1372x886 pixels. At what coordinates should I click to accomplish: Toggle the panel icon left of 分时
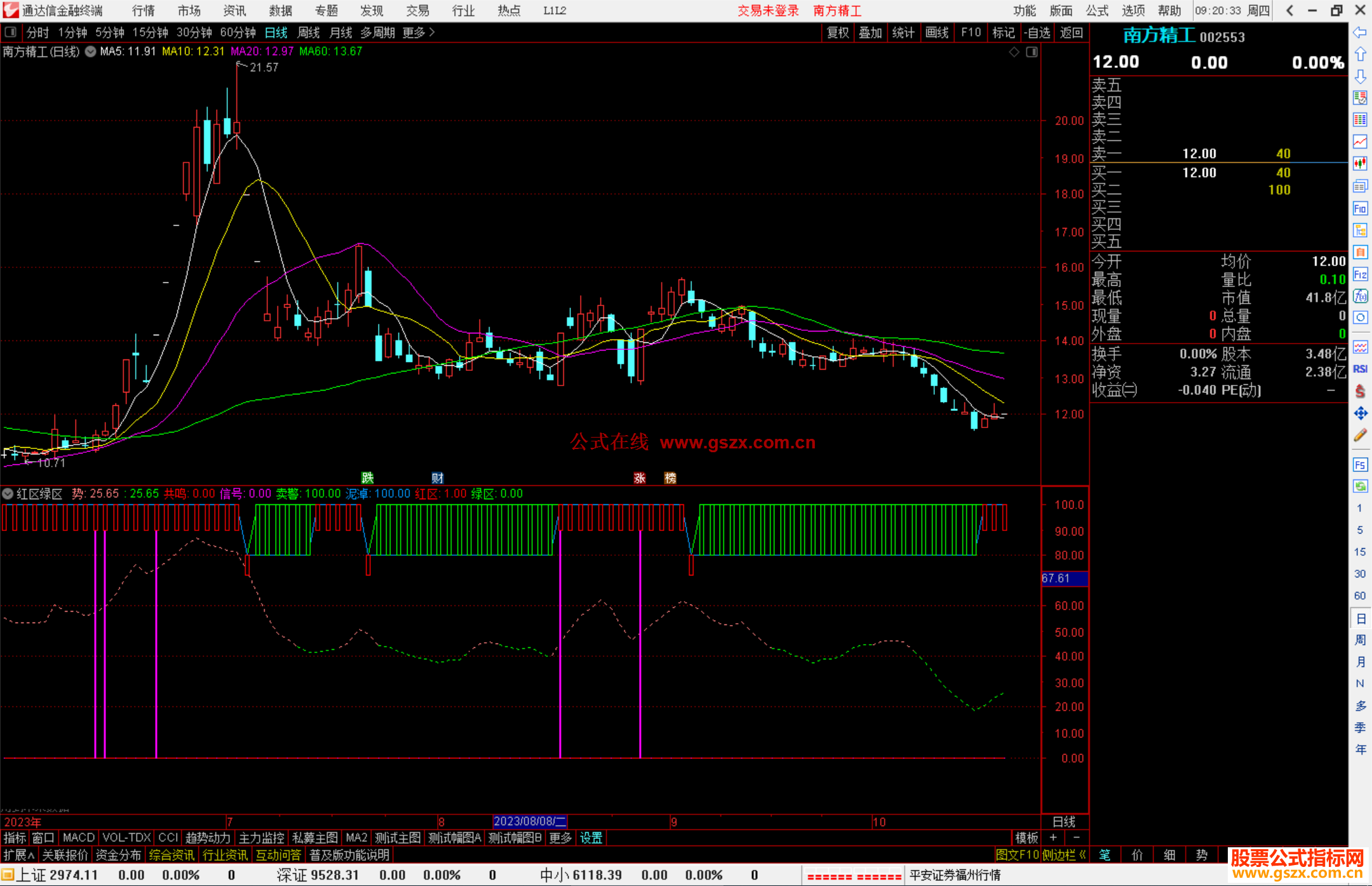(x=10, y=32)
